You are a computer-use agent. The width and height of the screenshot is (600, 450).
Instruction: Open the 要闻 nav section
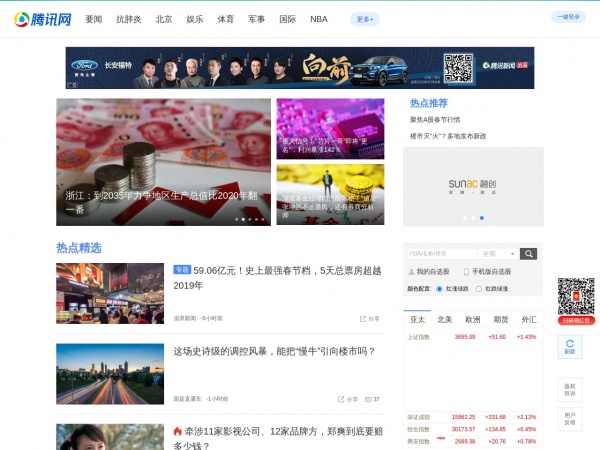93,19
